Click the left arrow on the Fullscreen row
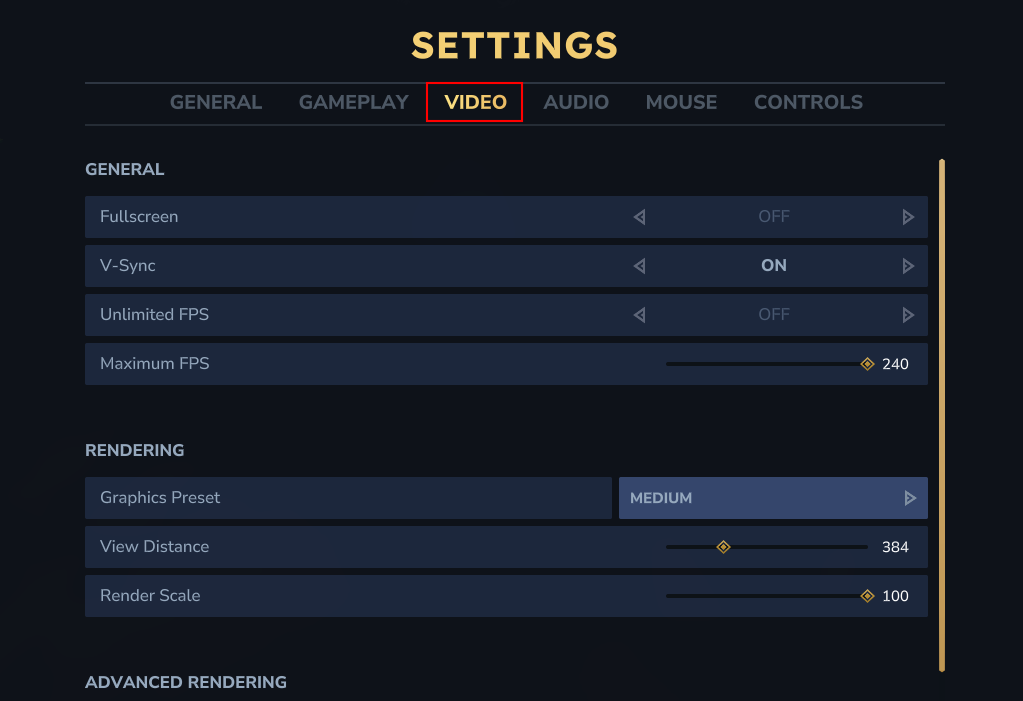 tap(640, 217)
